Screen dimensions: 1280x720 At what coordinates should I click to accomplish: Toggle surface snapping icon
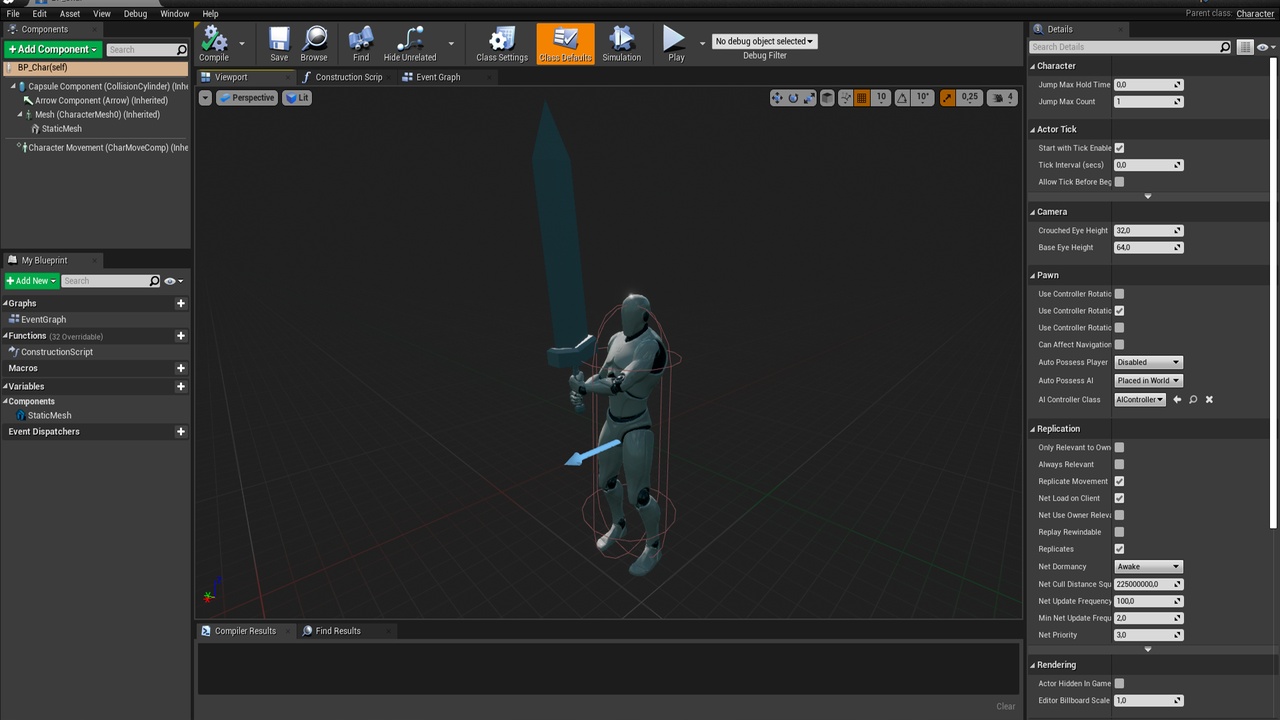[846, 98]
